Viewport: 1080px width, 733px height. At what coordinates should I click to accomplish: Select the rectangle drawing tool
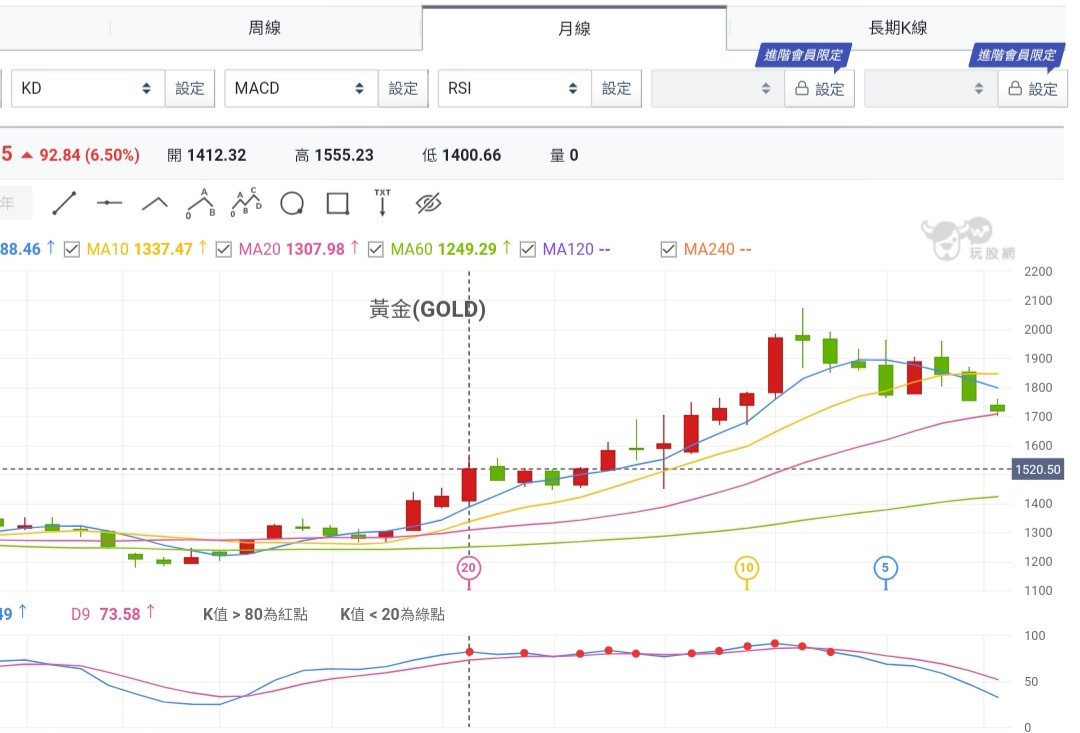pyautogui.click(x=338, y=204)
